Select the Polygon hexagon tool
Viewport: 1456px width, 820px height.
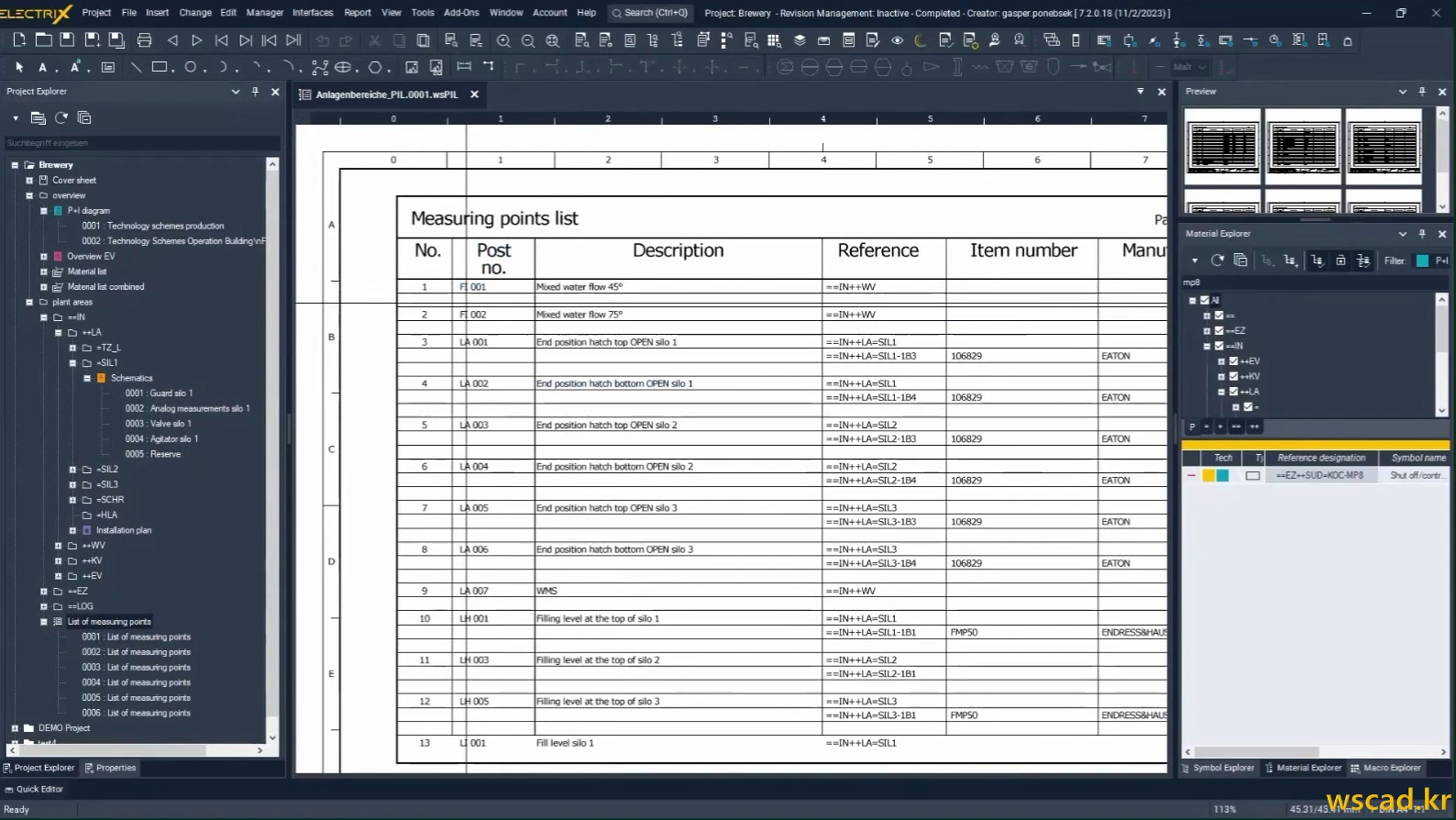tap(375, 67)
